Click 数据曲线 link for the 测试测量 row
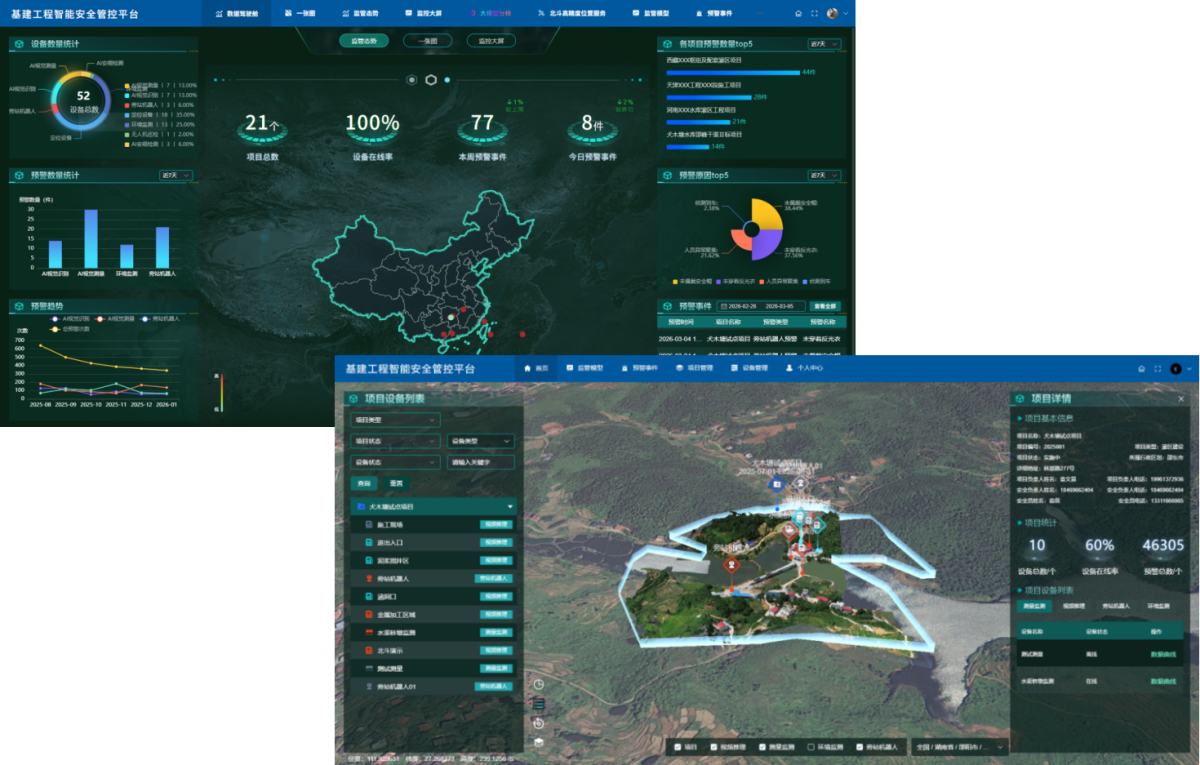This screenshot has width=1200, height=765. point(1163,654)
